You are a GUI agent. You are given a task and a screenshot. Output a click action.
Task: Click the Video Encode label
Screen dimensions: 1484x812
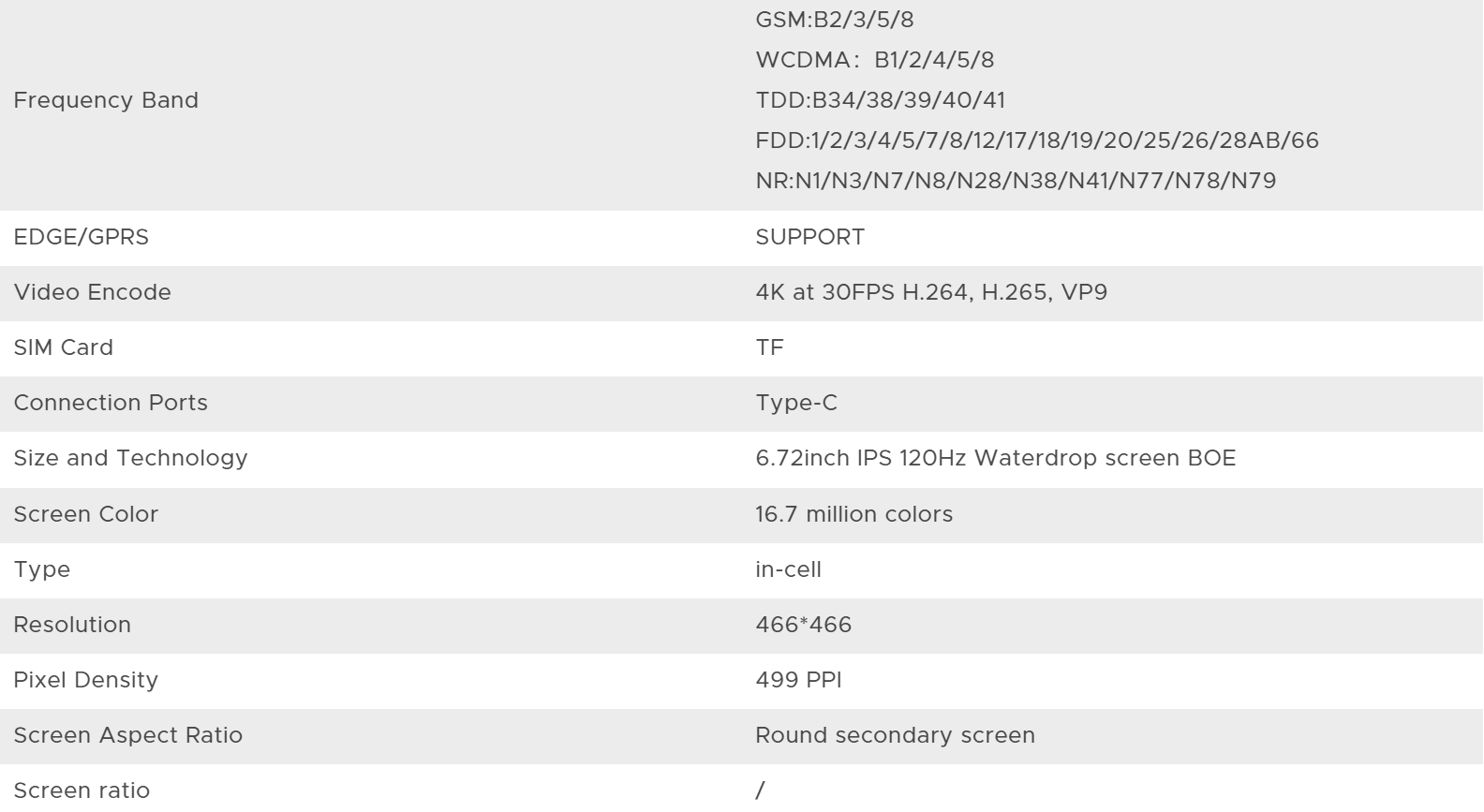click(x=92, y=292)
